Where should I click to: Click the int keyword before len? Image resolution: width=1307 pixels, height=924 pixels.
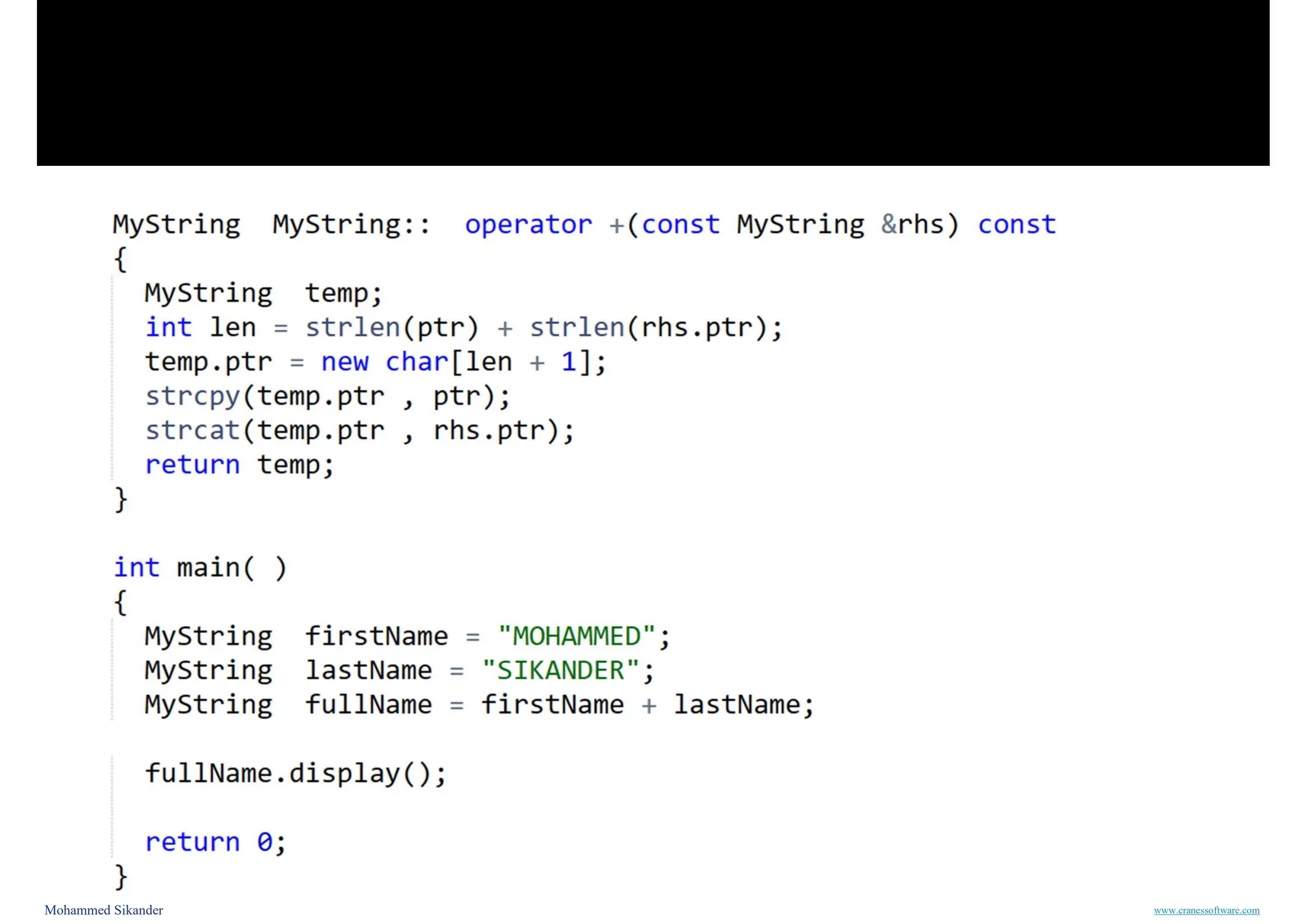(168, 327)
